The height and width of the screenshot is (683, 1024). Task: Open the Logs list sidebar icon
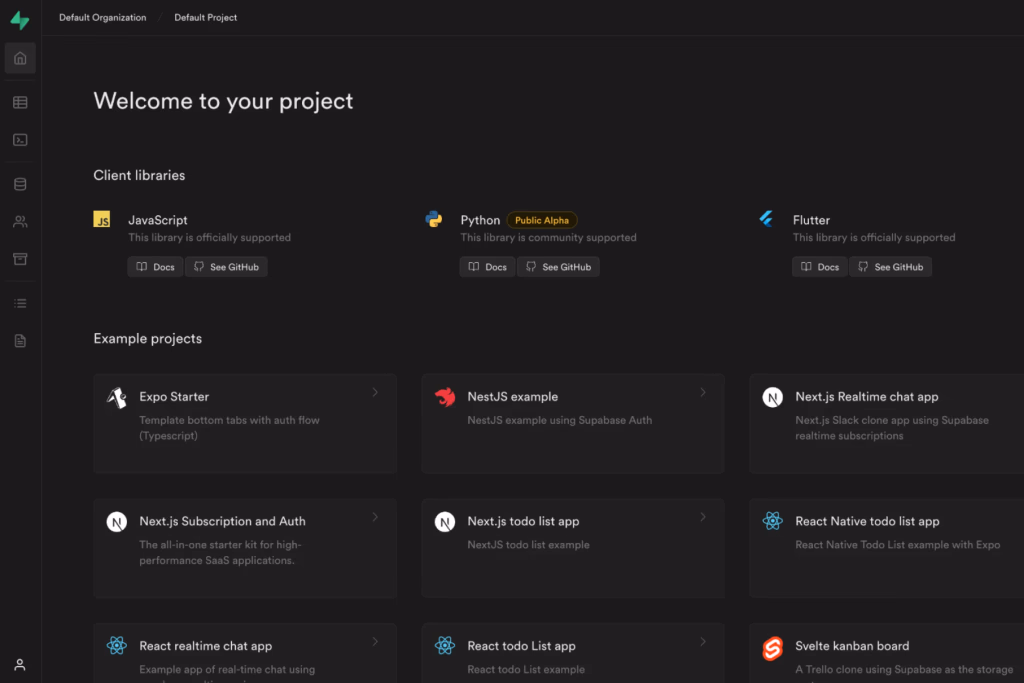pos(20,304)
